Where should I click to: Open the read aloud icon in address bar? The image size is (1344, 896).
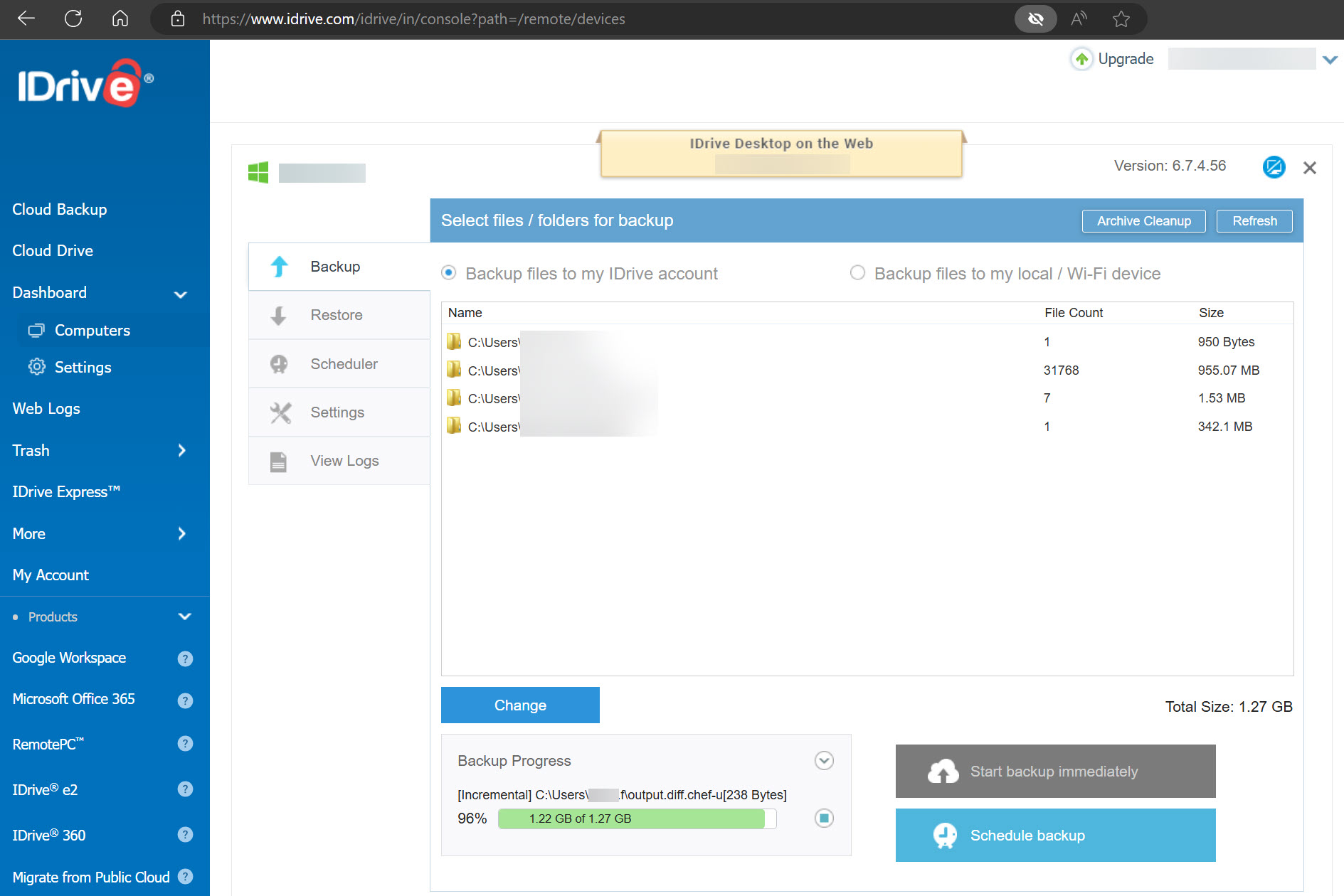[1079, 19]
